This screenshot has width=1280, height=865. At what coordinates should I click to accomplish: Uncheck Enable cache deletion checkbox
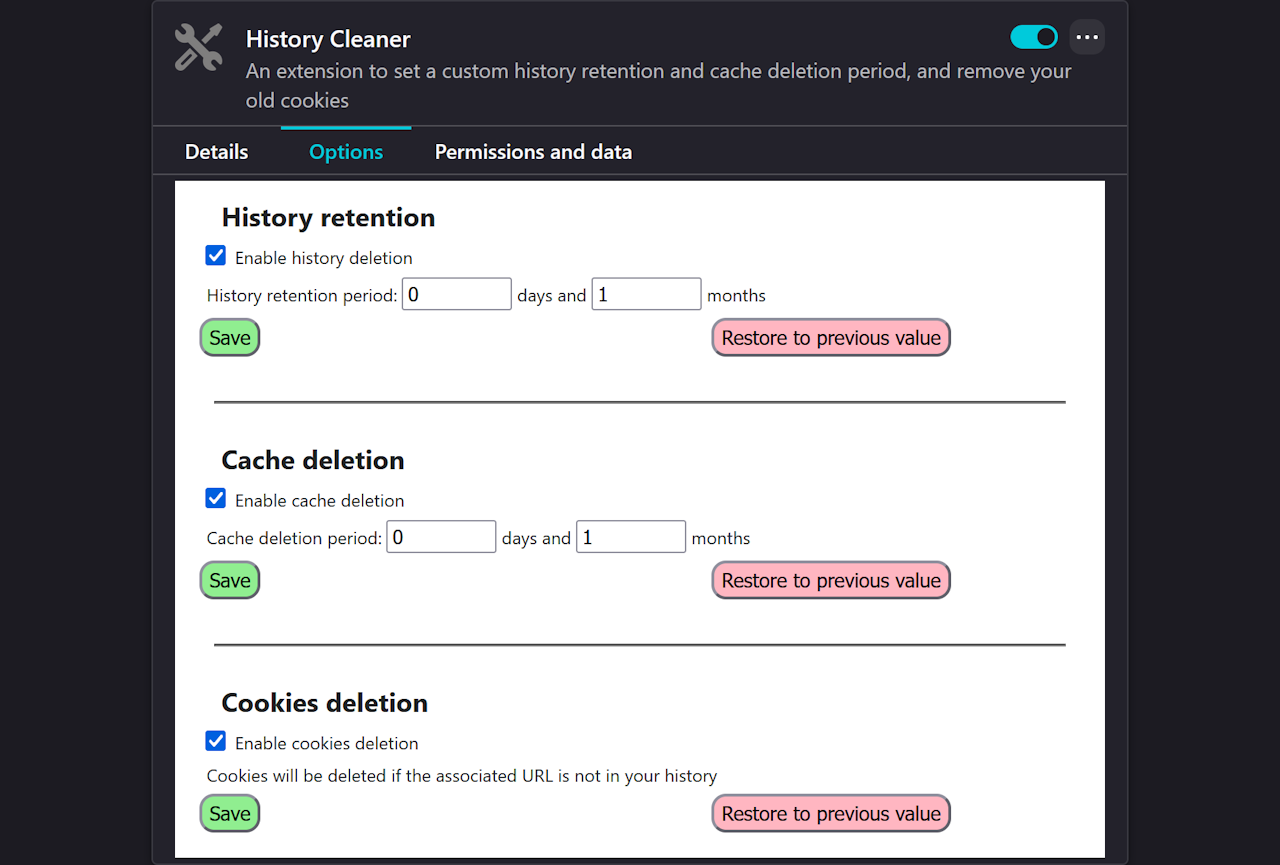(x=215, y=498)
